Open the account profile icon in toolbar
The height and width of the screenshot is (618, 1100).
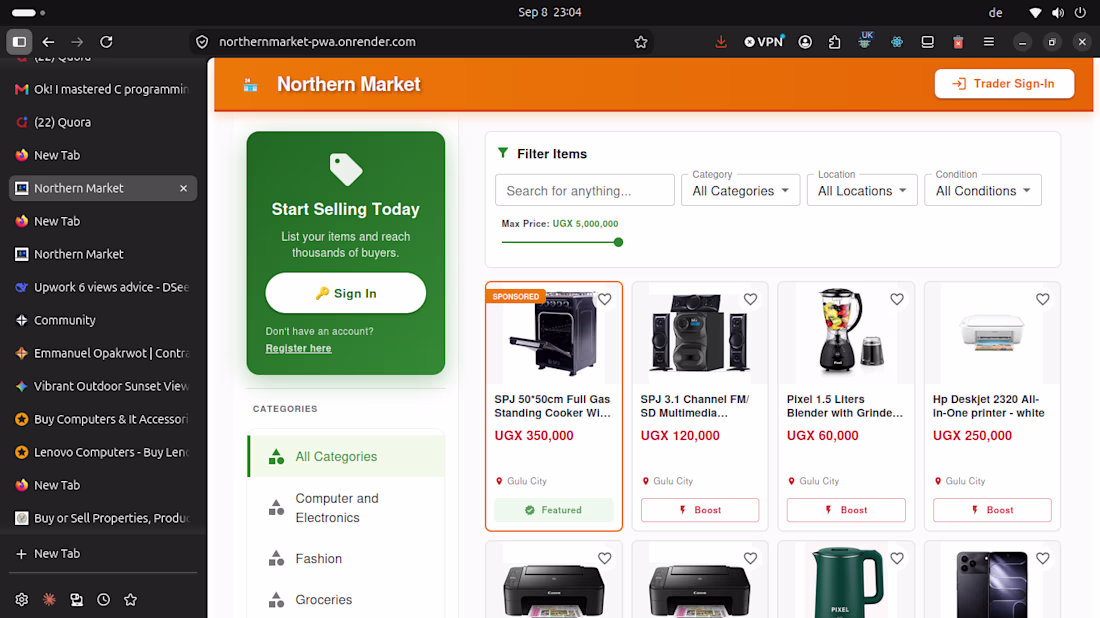click(x=805, y=42)
